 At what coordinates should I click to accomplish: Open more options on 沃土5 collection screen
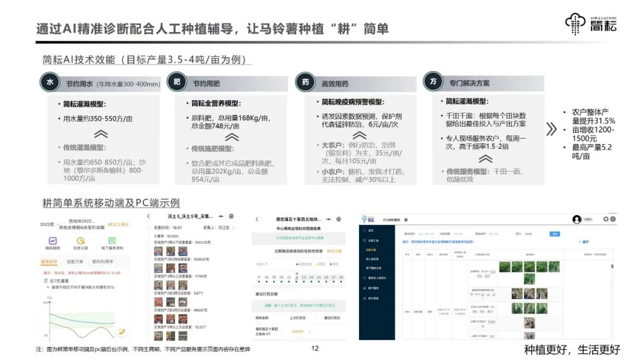[221, 216]
